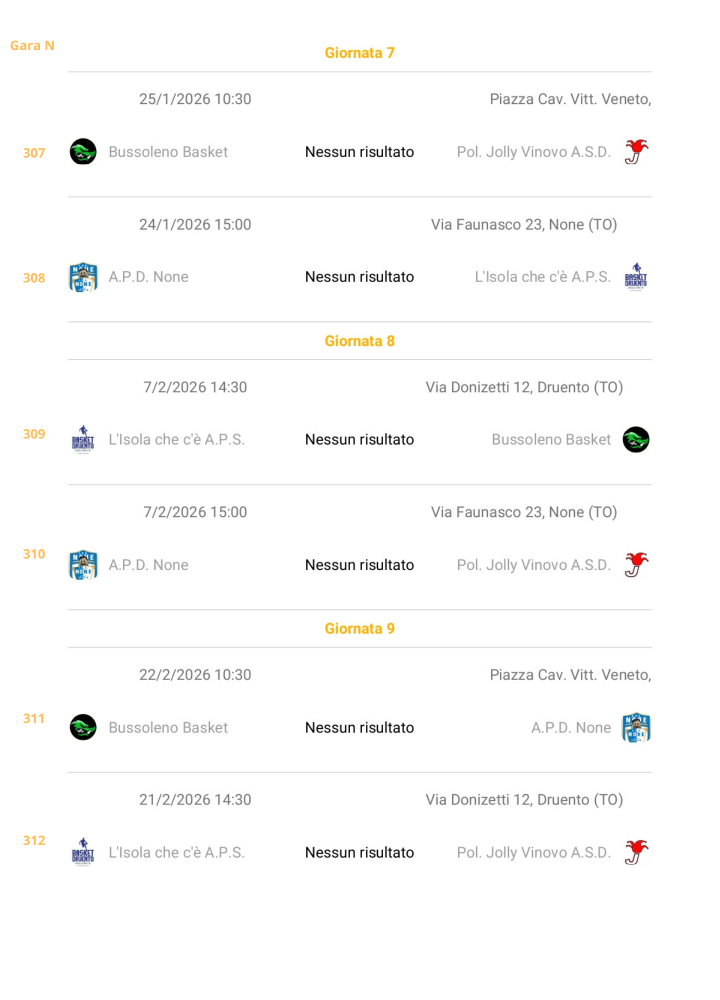The image size is (720, 1000).
Task: Click Basket Druento logo in game 308
Action: tap(636, 277)
